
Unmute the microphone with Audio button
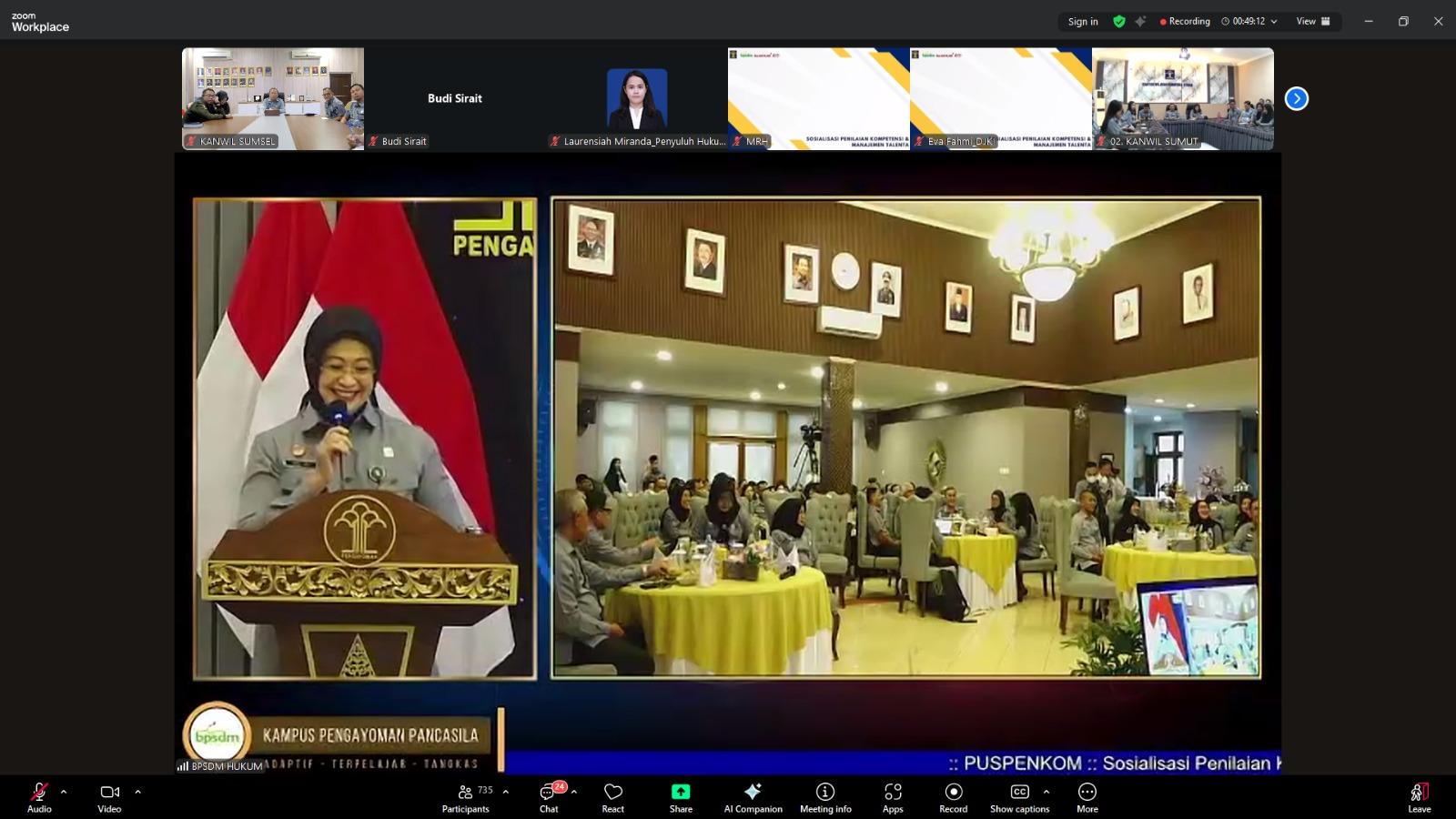point(39,797)
